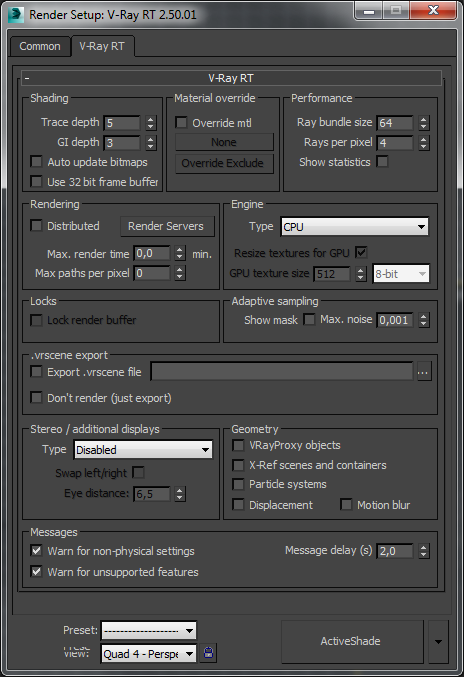Click the Message delay spinner

pyautogui.click(x=423, y=551)
